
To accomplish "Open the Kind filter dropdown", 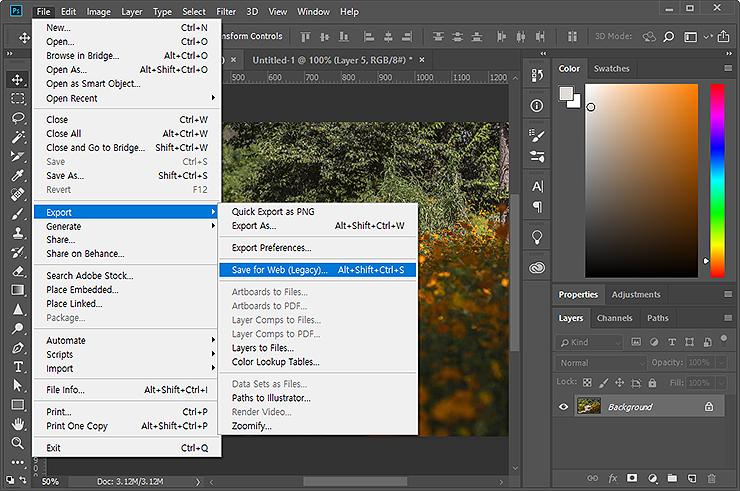I will [x=589, y=342].
